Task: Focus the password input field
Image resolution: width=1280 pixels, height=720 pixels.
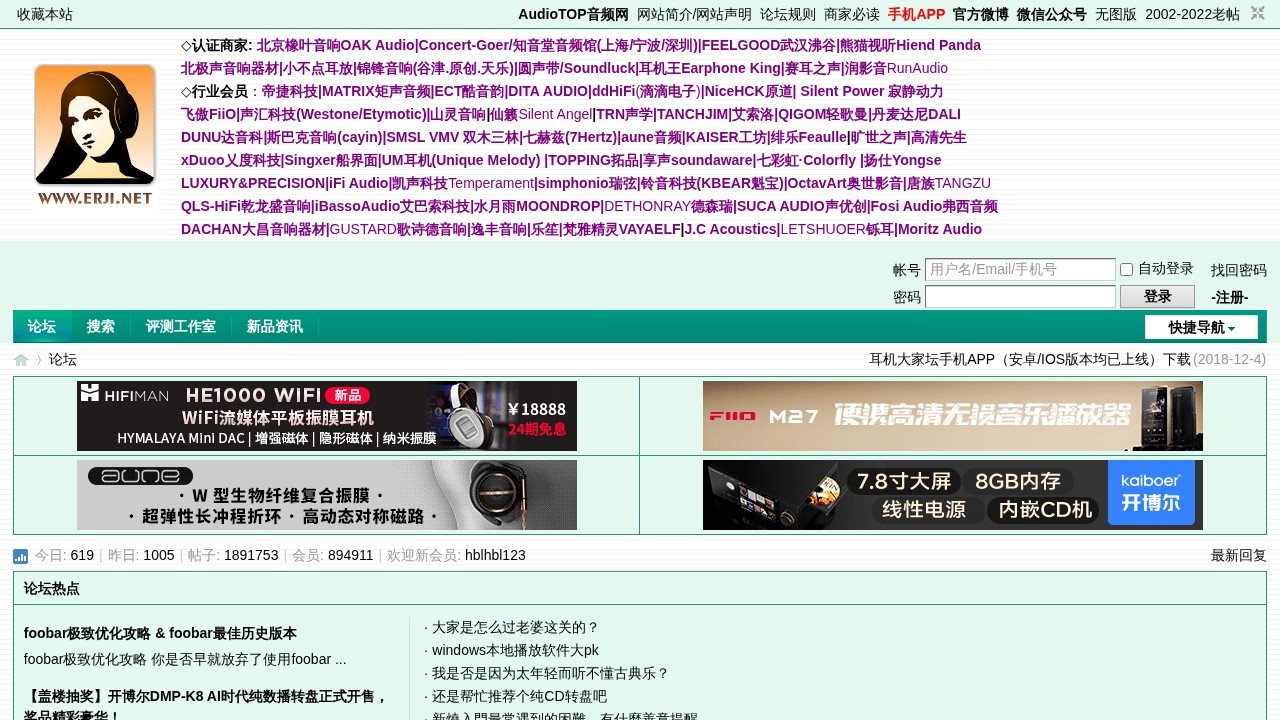Action: click(x=1020, y=297)
